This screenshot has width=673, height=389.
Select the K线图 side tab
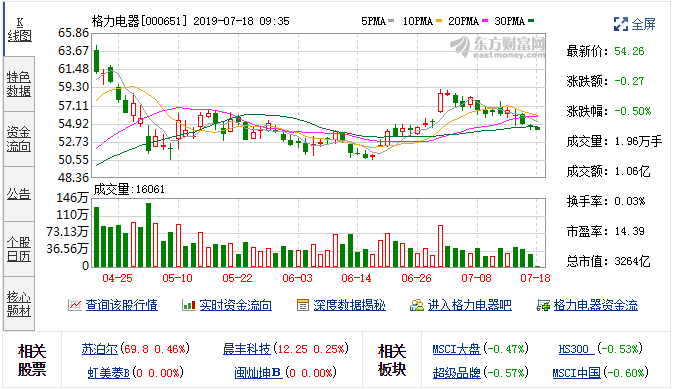point(19,30)
